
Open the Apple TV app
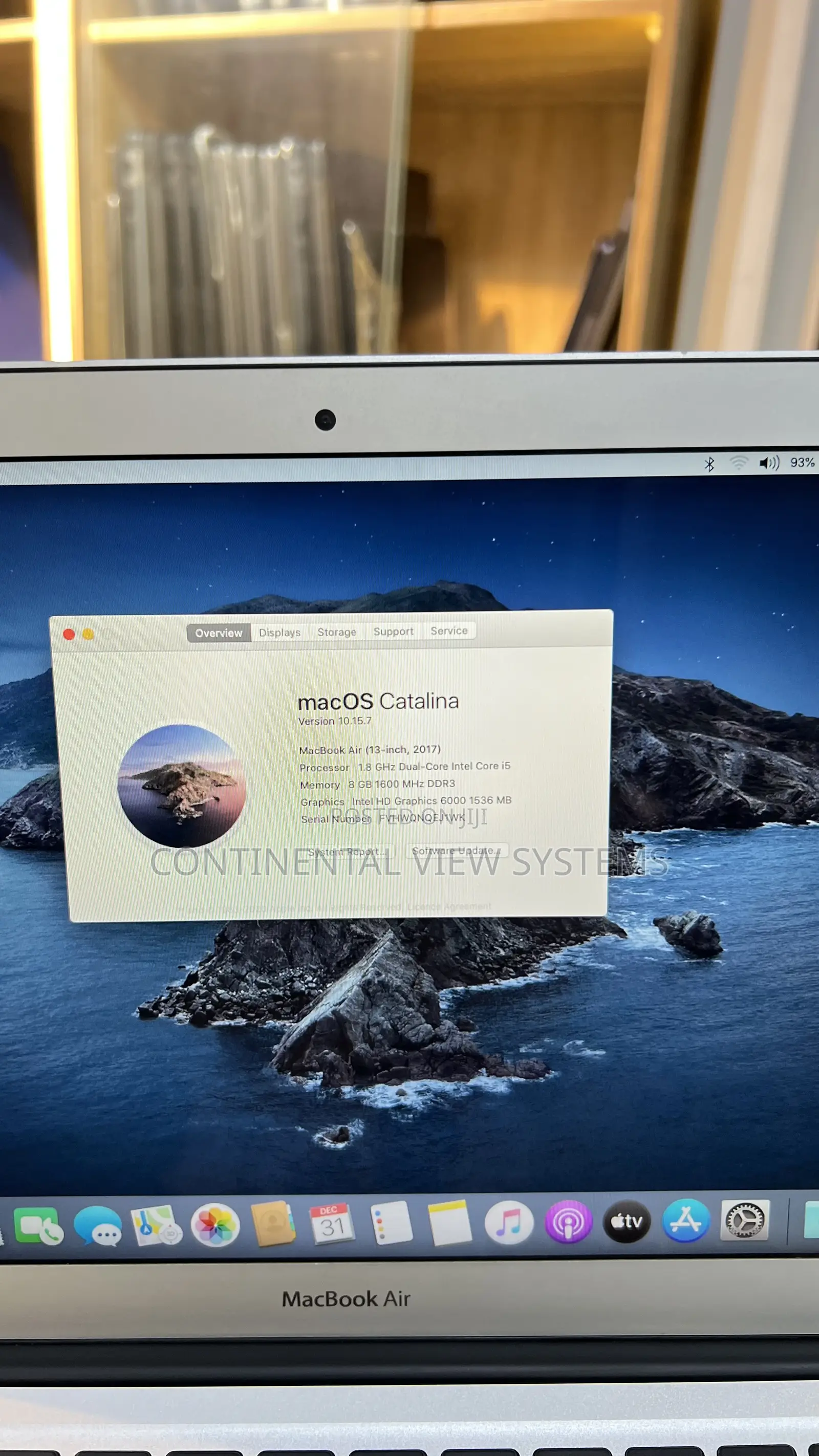click(627, 1222)
